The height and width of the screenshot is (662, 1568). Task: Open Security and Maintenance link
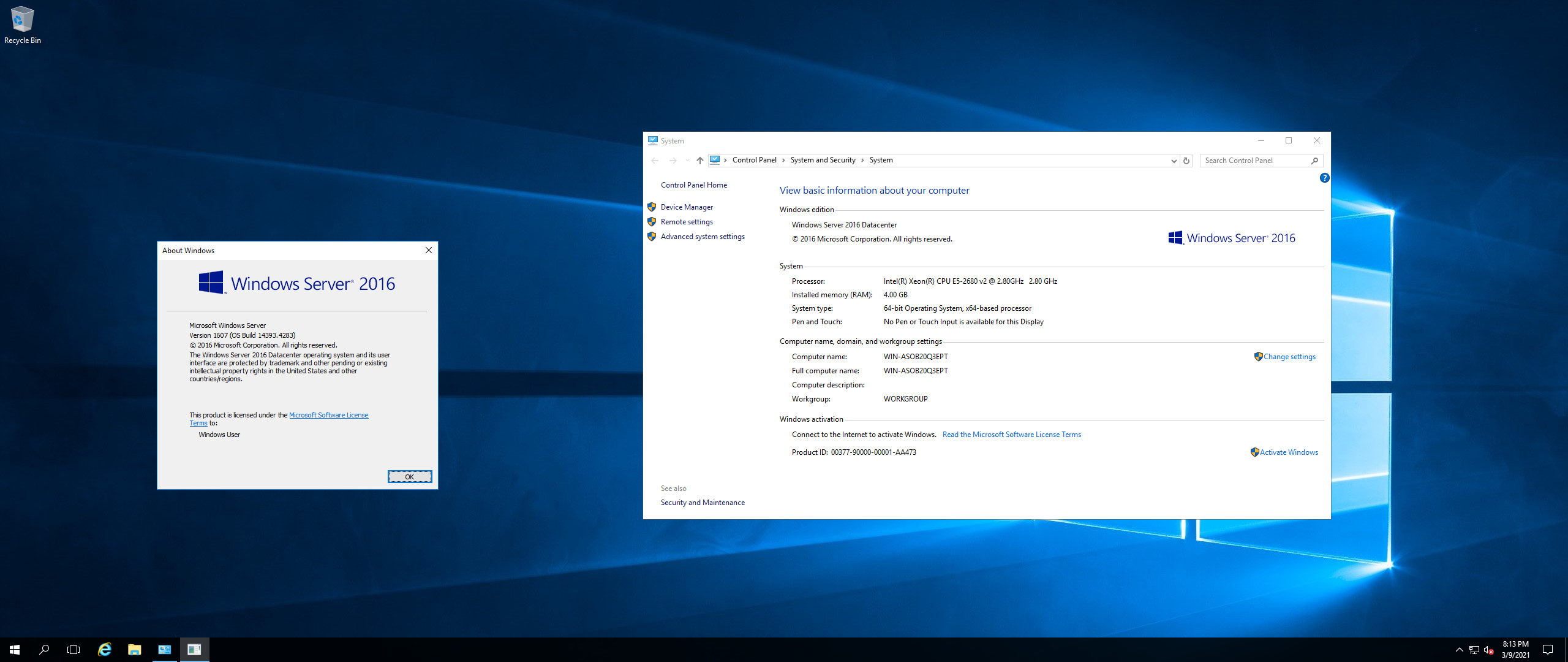(703, 503)
